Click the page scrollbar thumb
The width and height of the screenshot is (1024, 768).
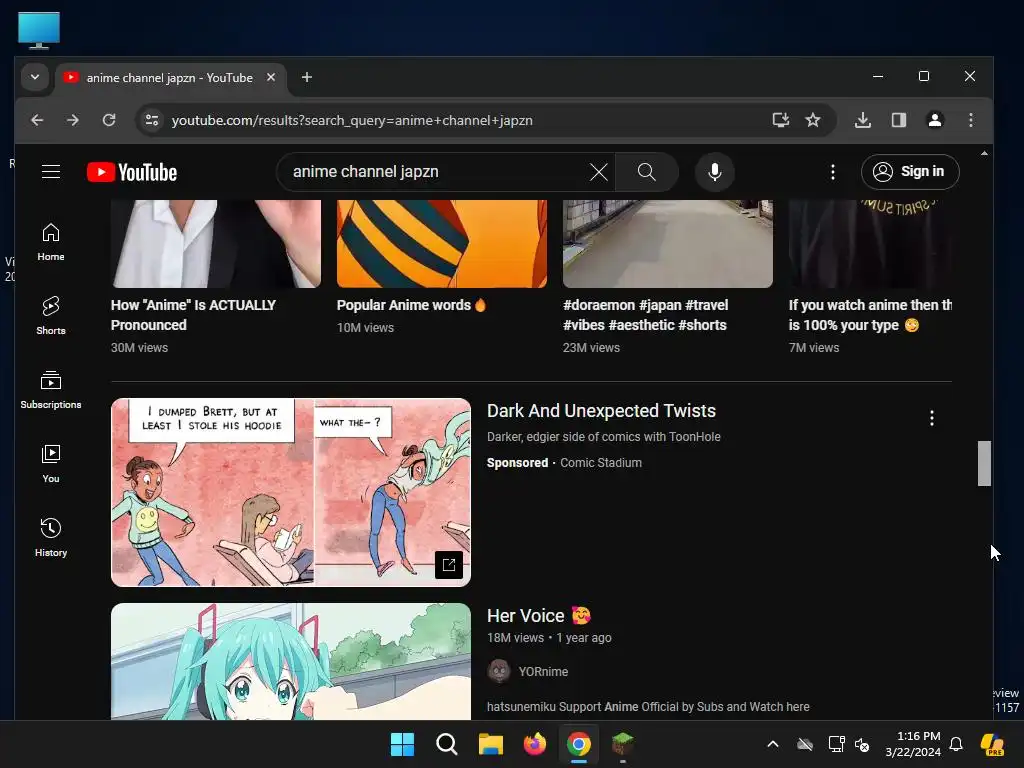(984, 463)
